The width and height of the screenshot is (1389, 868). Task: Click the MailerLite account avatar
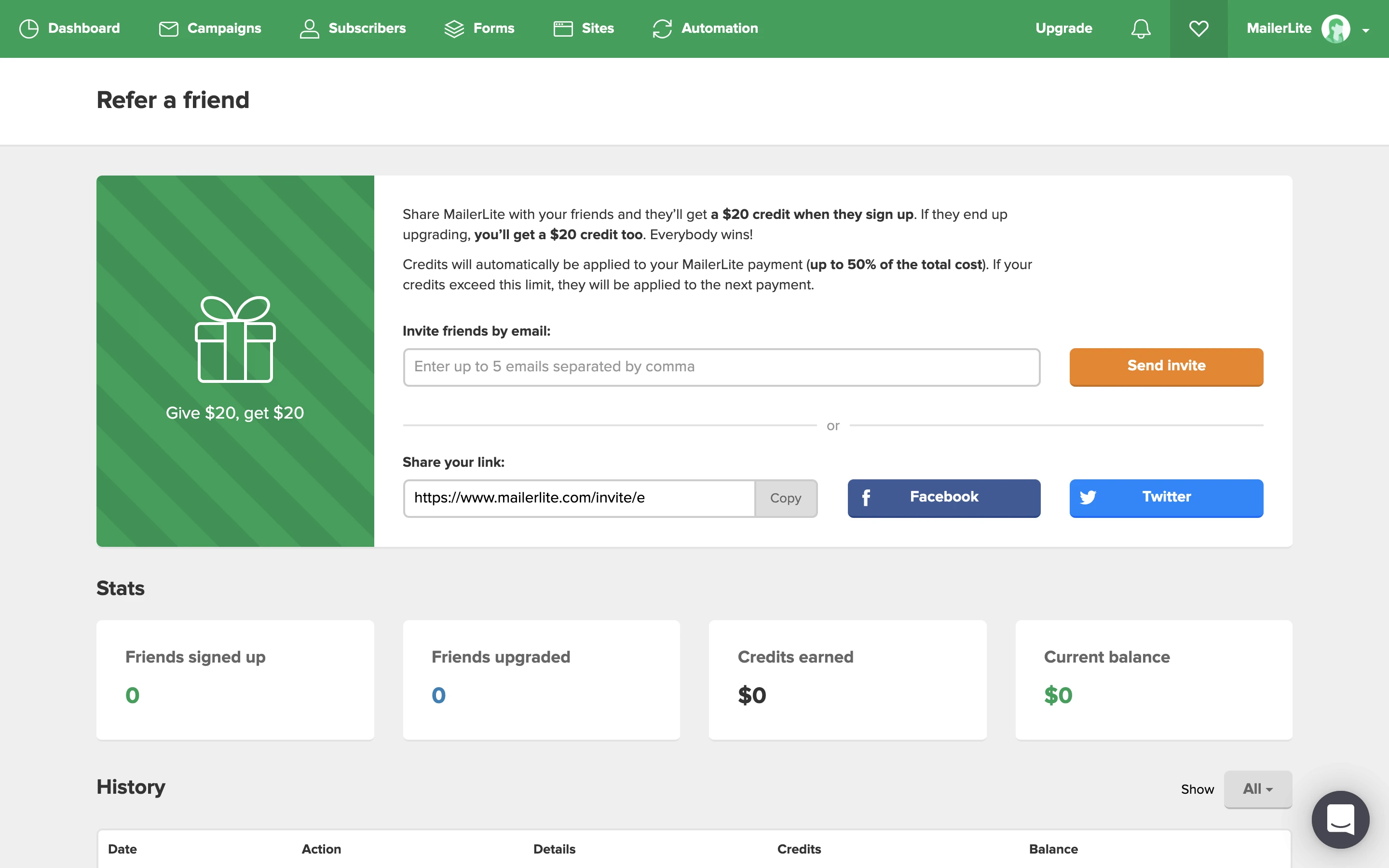pyautogui.click(x=1335, y=29)
